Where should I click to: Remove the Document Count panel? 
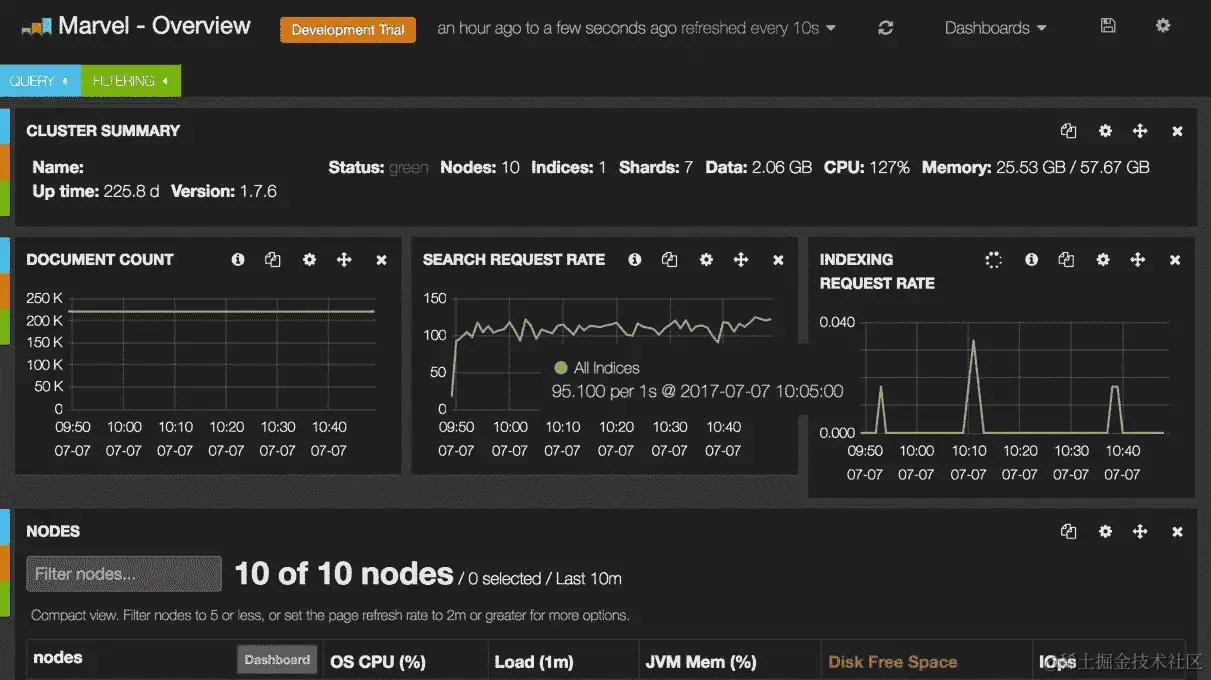pyautogui.click(x=381, y=260)
